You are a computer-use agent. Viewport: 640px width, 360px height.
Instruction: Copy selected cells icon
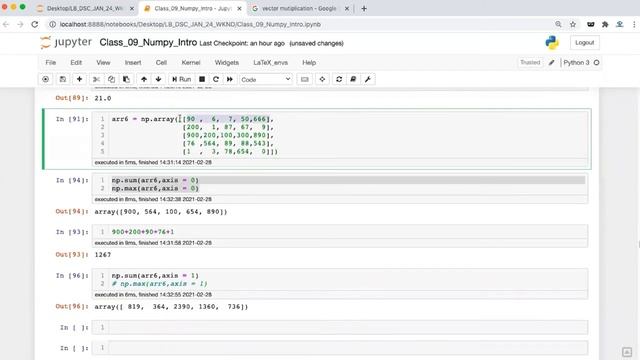tap(111, 79)
